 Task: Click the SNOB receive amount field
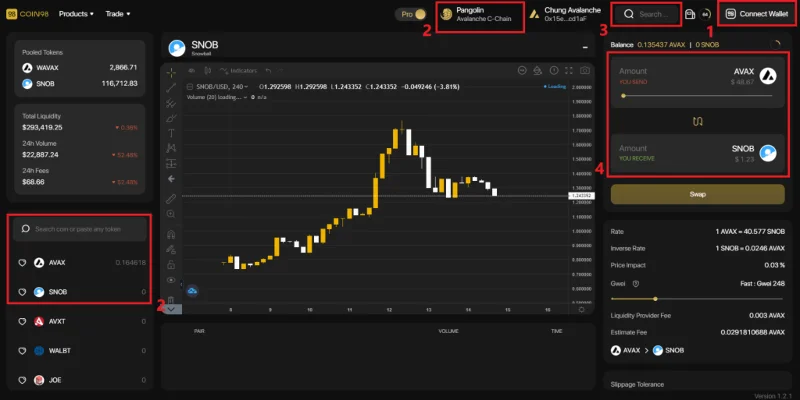[633, 148]
